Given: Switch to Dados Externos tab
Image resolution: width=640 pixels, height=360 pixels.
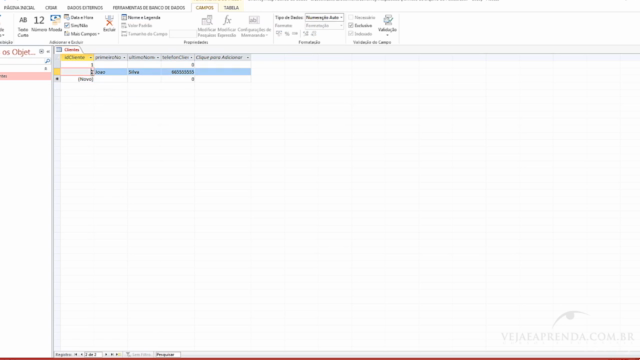Looking at the screenshot, I should click(85, 8).
